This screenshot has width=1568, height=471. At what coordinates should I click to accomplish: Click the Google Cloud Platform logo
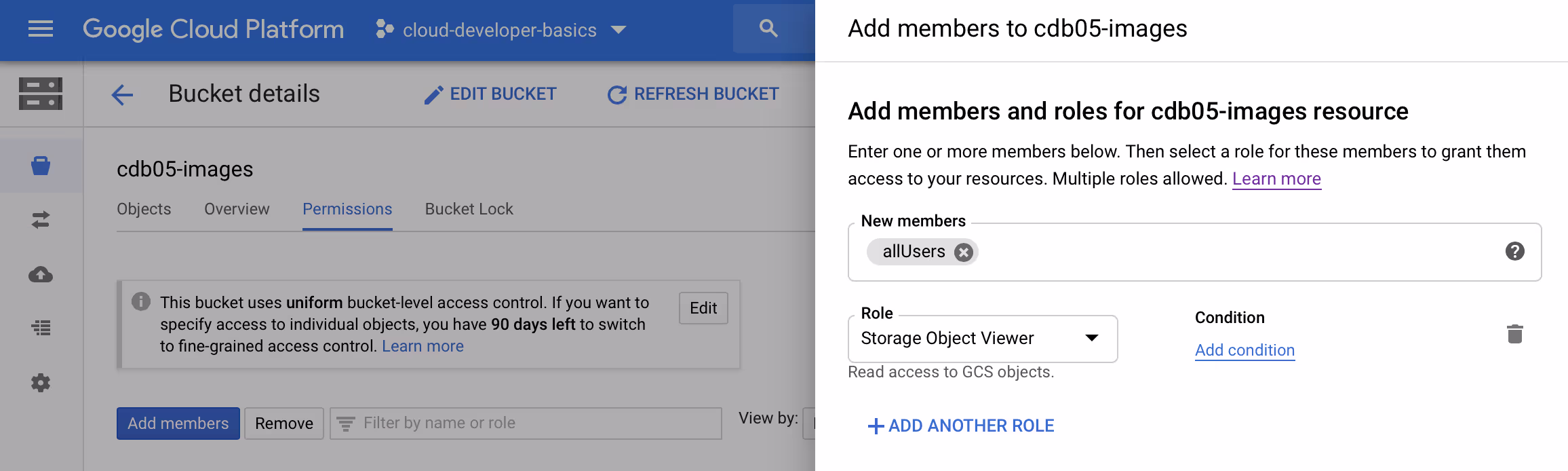(213, 29)
